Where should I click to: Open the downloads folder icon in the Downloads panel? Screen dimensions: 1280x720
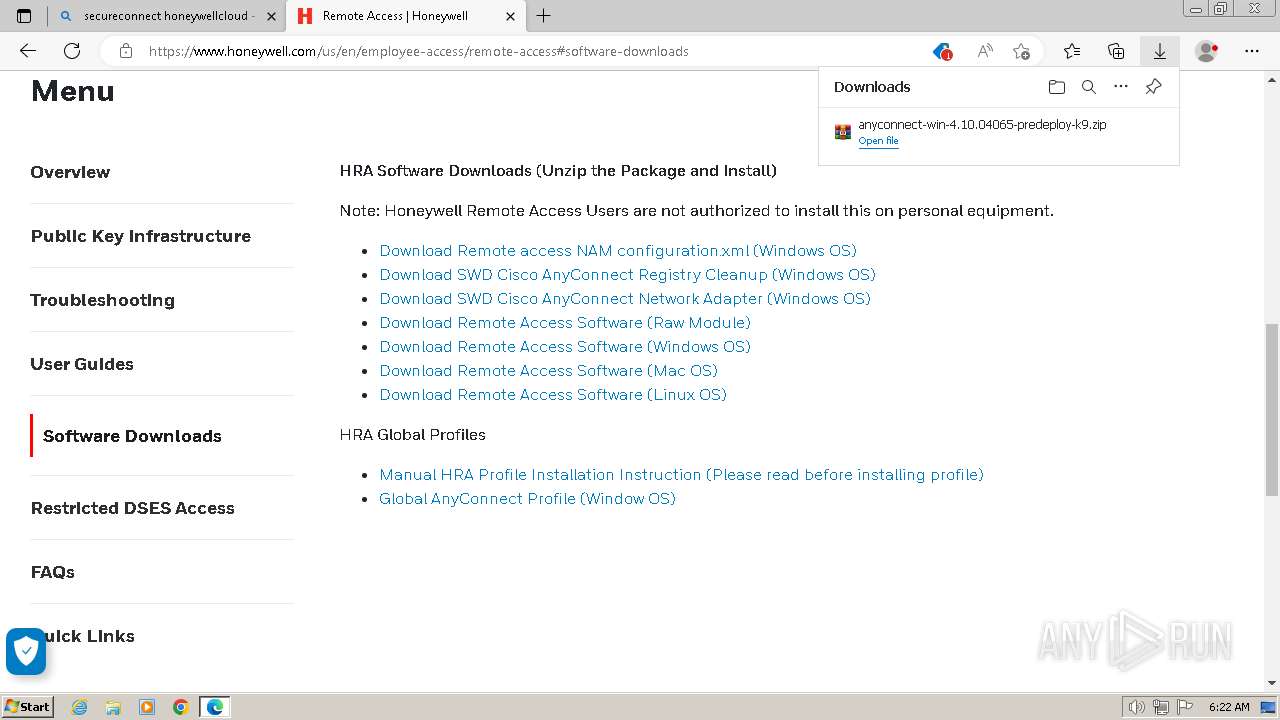[1057, 87]
